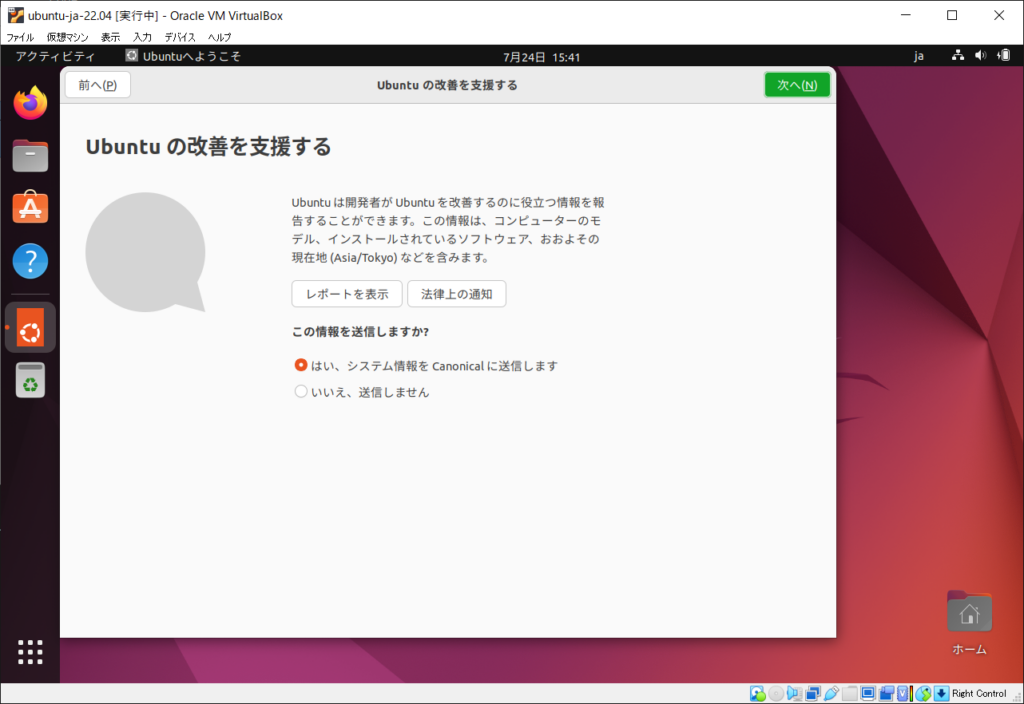Open the Trash in the dock
The image size is (1024, 704).
coord(30,380)
